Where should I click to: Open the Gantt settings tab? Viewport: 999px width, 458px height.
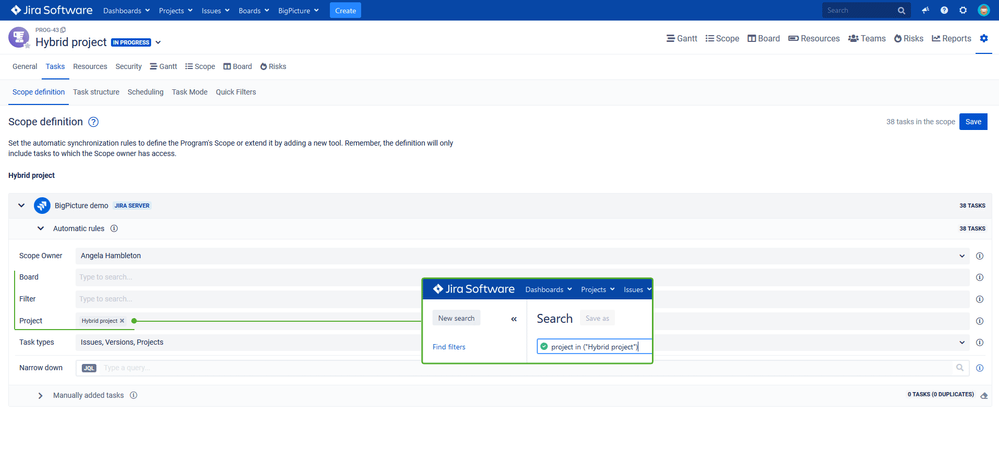tap(163, 66)
